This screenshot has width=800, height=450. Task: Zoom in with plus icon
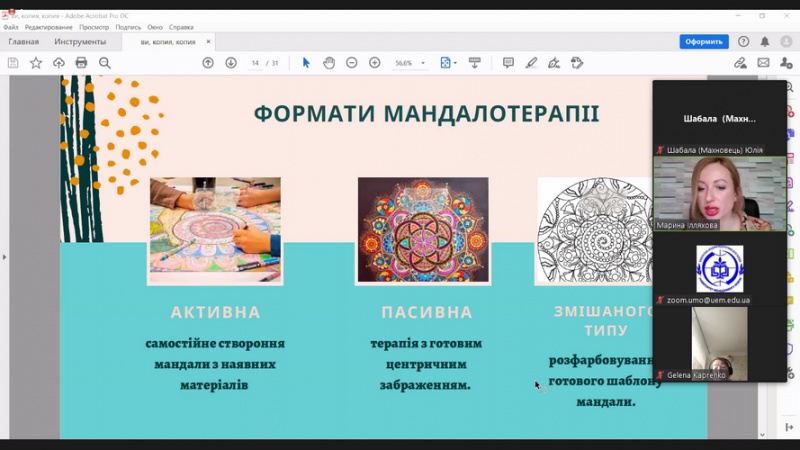click(375, 63)
